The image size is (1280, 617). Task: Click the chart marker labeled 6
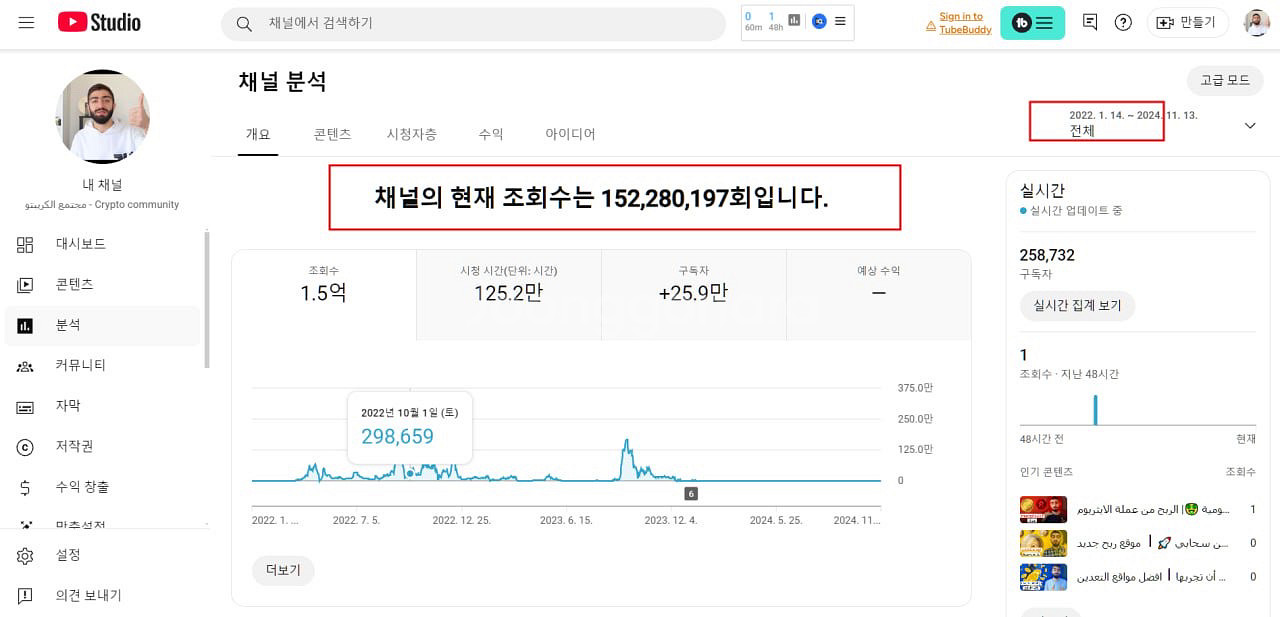690,494
